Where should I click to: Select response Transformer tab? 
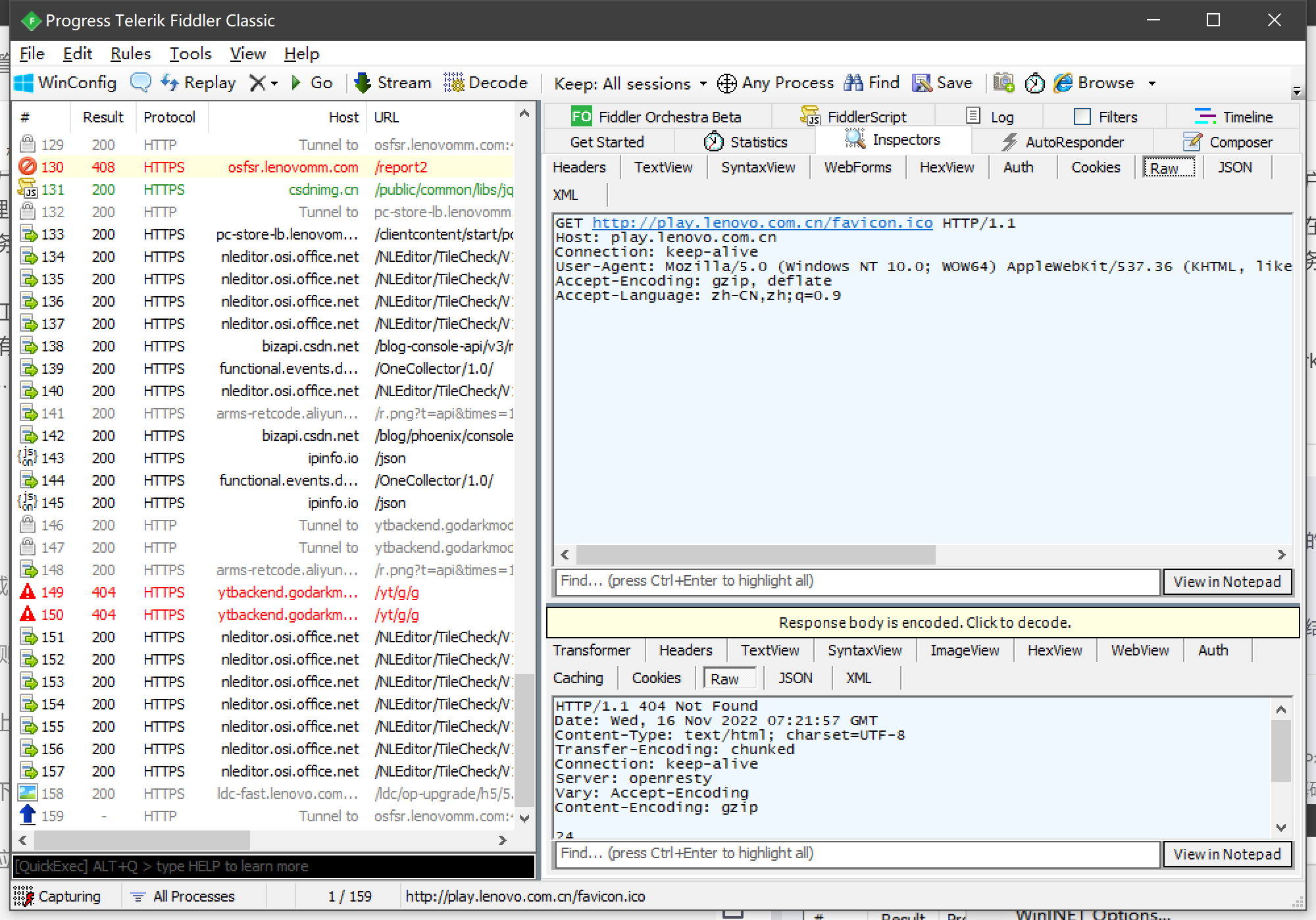592,650
